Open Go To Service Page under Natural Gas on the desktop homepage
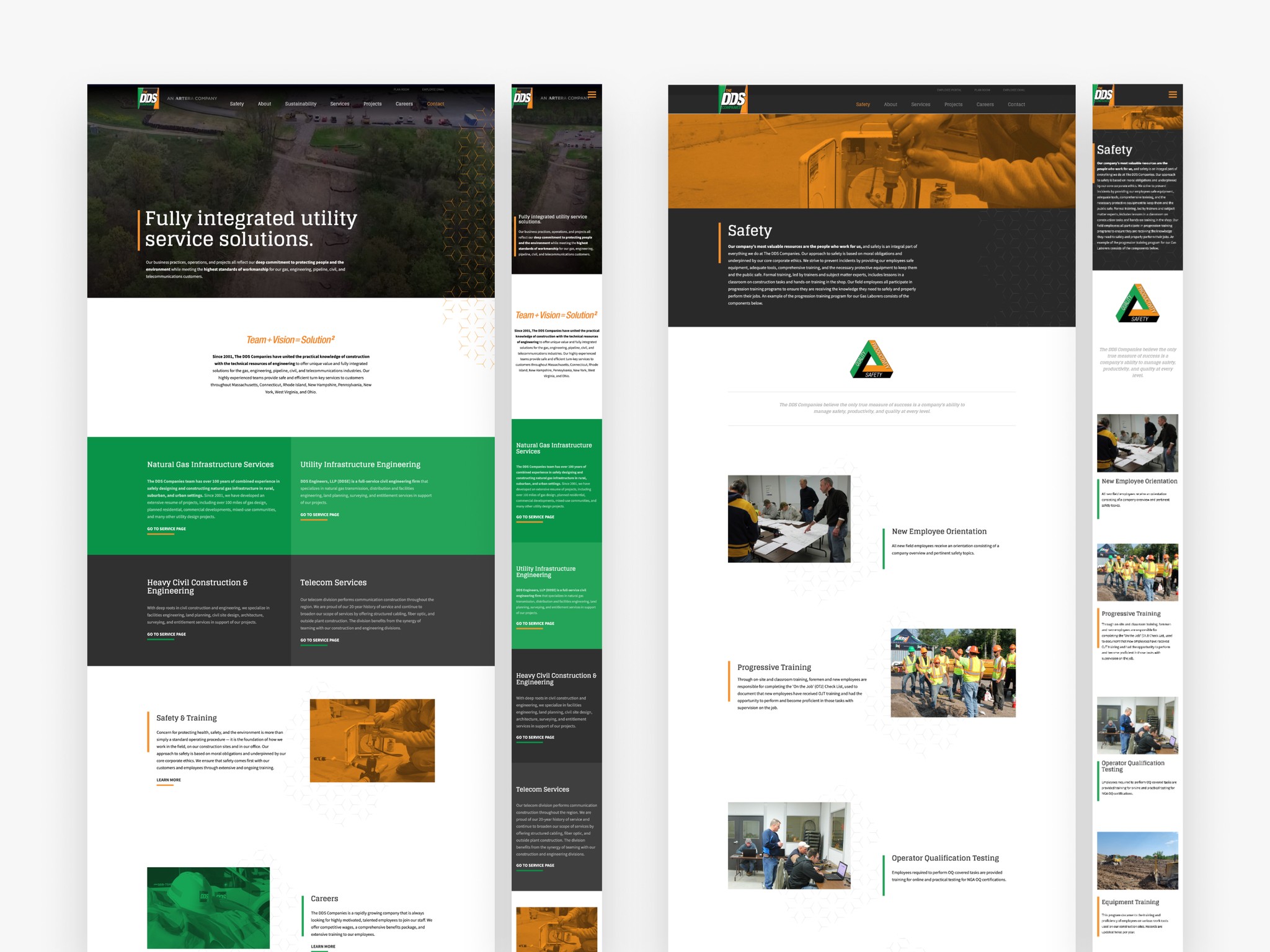Image resolution: width=1270 pixels, height=952 pixels. [166, 529]
